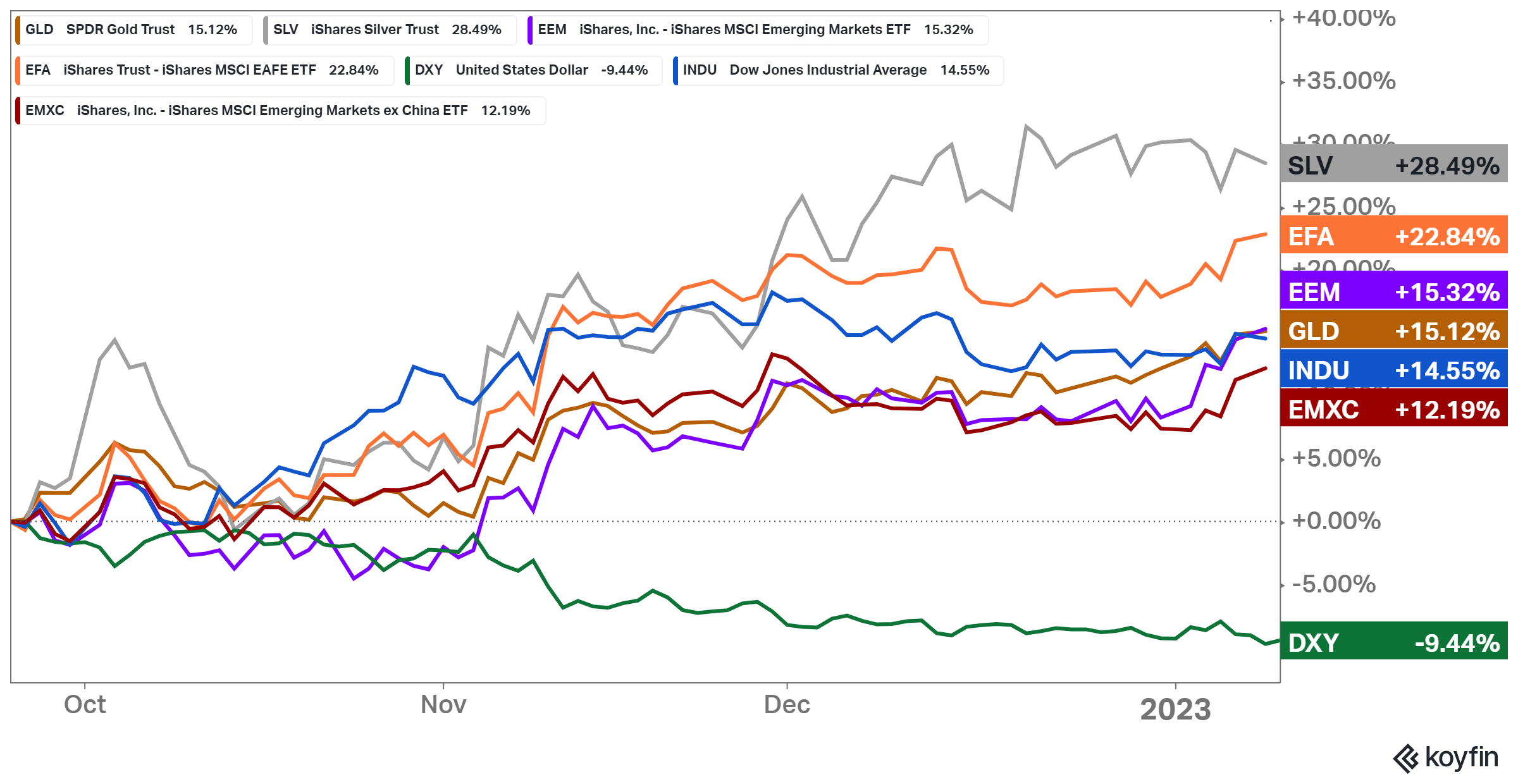Viewport: 1518px width, 784px height.
Task: Click the Nov label on time axis
Action: tap(443, 704)
